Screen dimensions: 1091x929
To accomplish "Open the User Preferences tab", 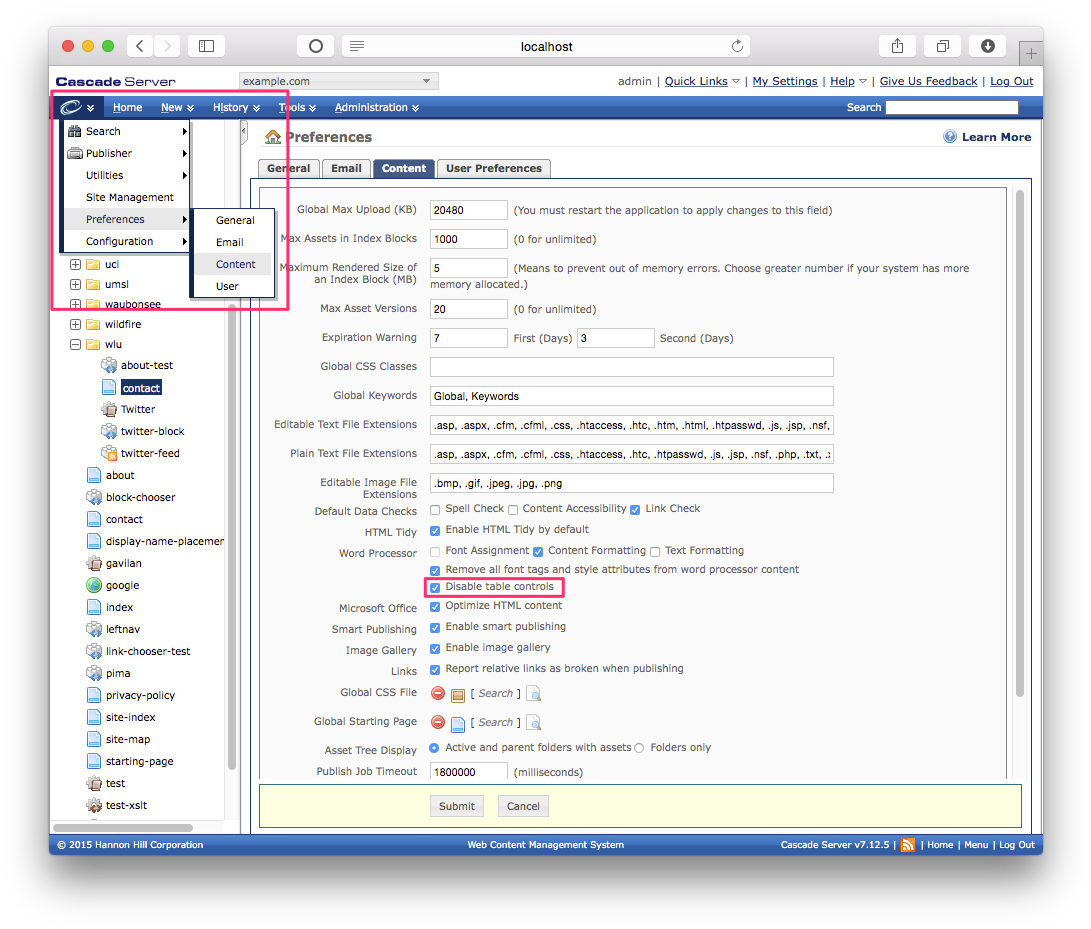I will pos(494,168).
